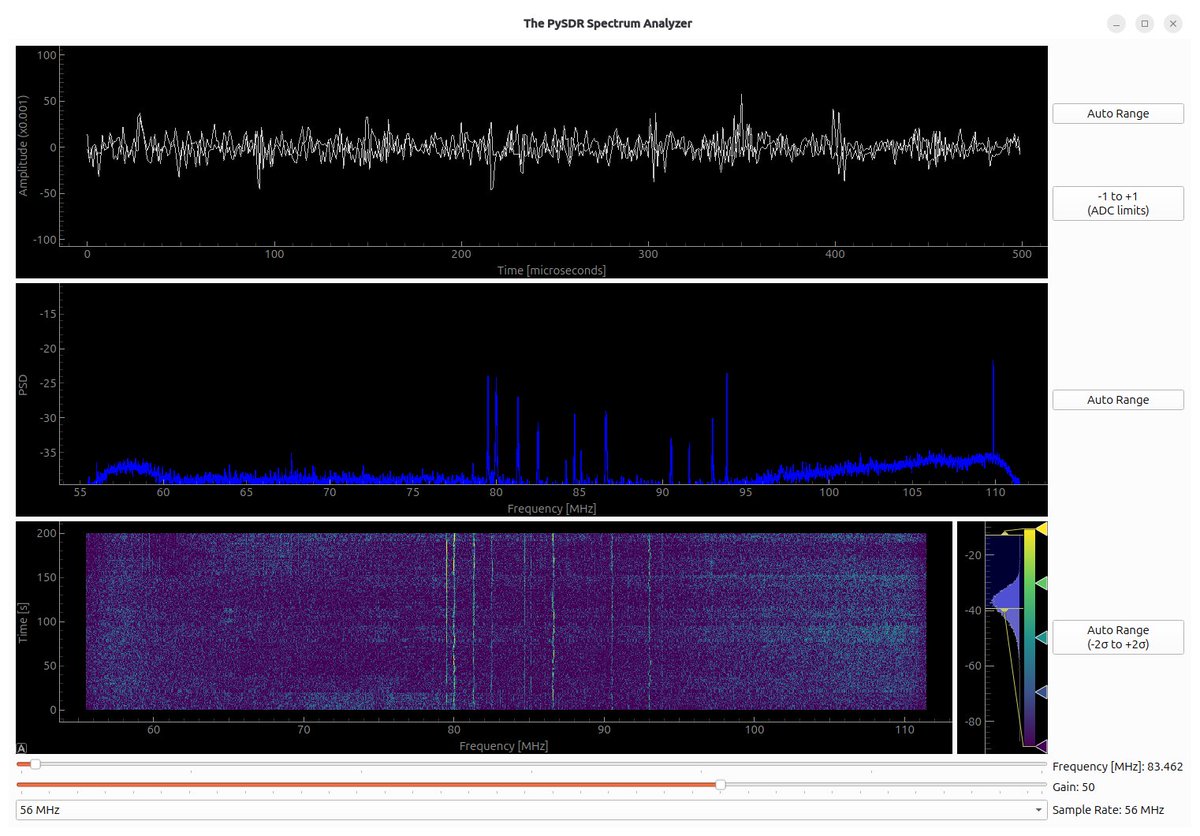This screenshot has width=1200, height=836.
Task: Click Auto Range (-2σ to +2σ) for waterfall
Action: (x=1117, y=637)
